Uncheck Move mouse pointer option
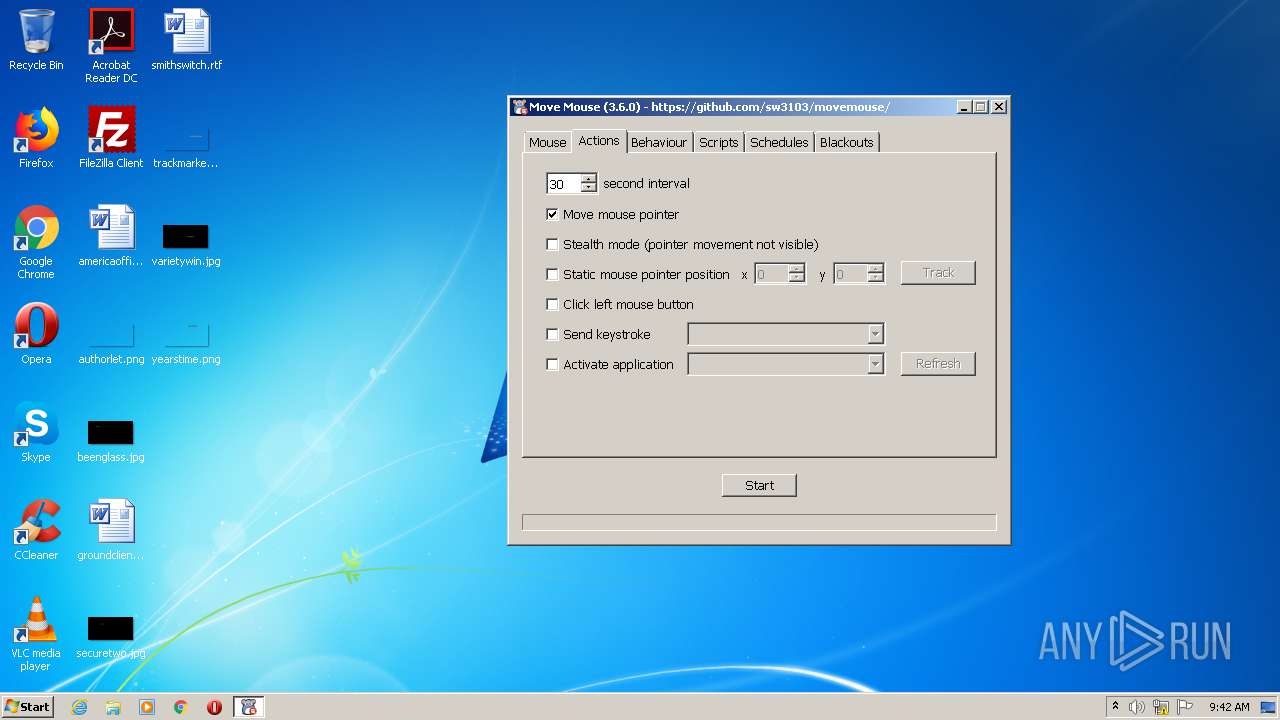 pyautogui.click(x=552, y=214)
